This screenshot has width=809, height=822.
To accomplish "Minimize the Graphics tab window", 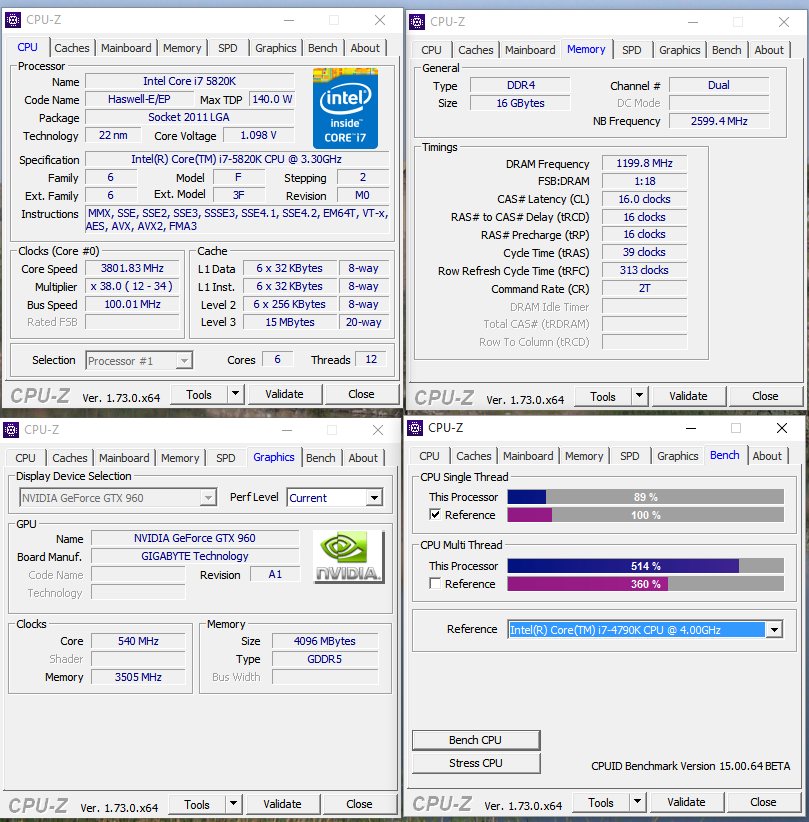I will 287,430.
